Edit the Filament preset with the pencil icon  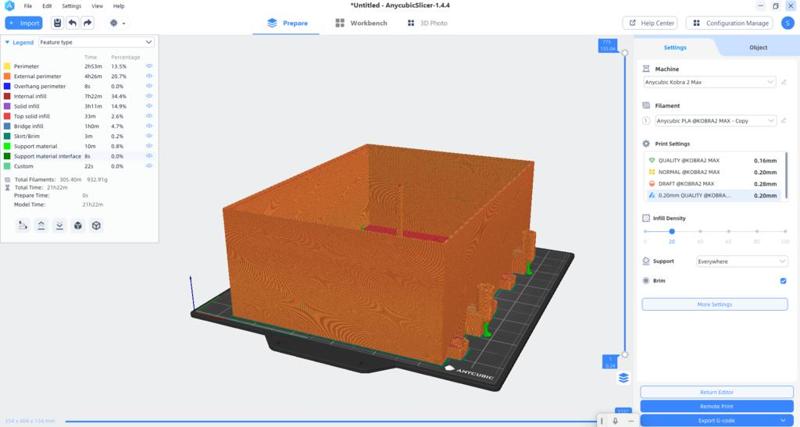784,121
